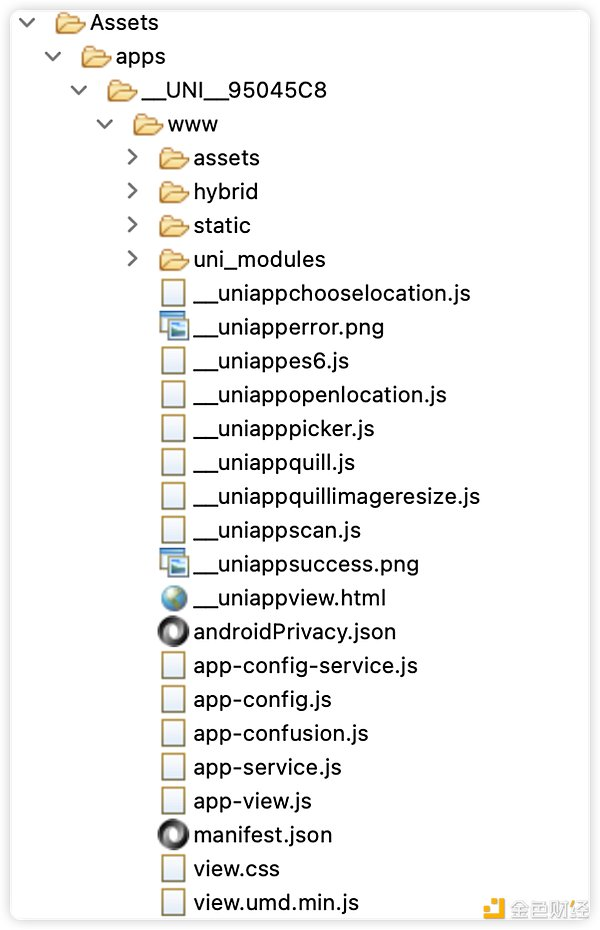
Task: Expand the static folder
Action: [x=133, y=225]
